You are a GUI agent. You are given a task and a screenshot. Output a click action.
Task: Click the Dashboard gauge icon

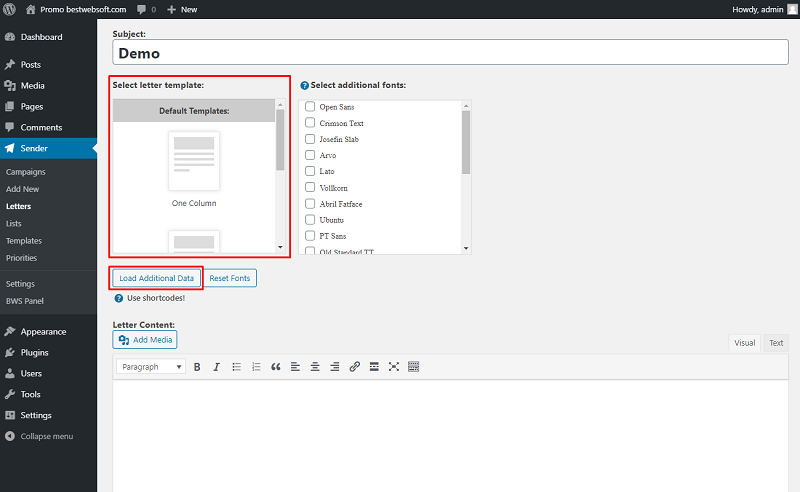[x=10, y=37]
